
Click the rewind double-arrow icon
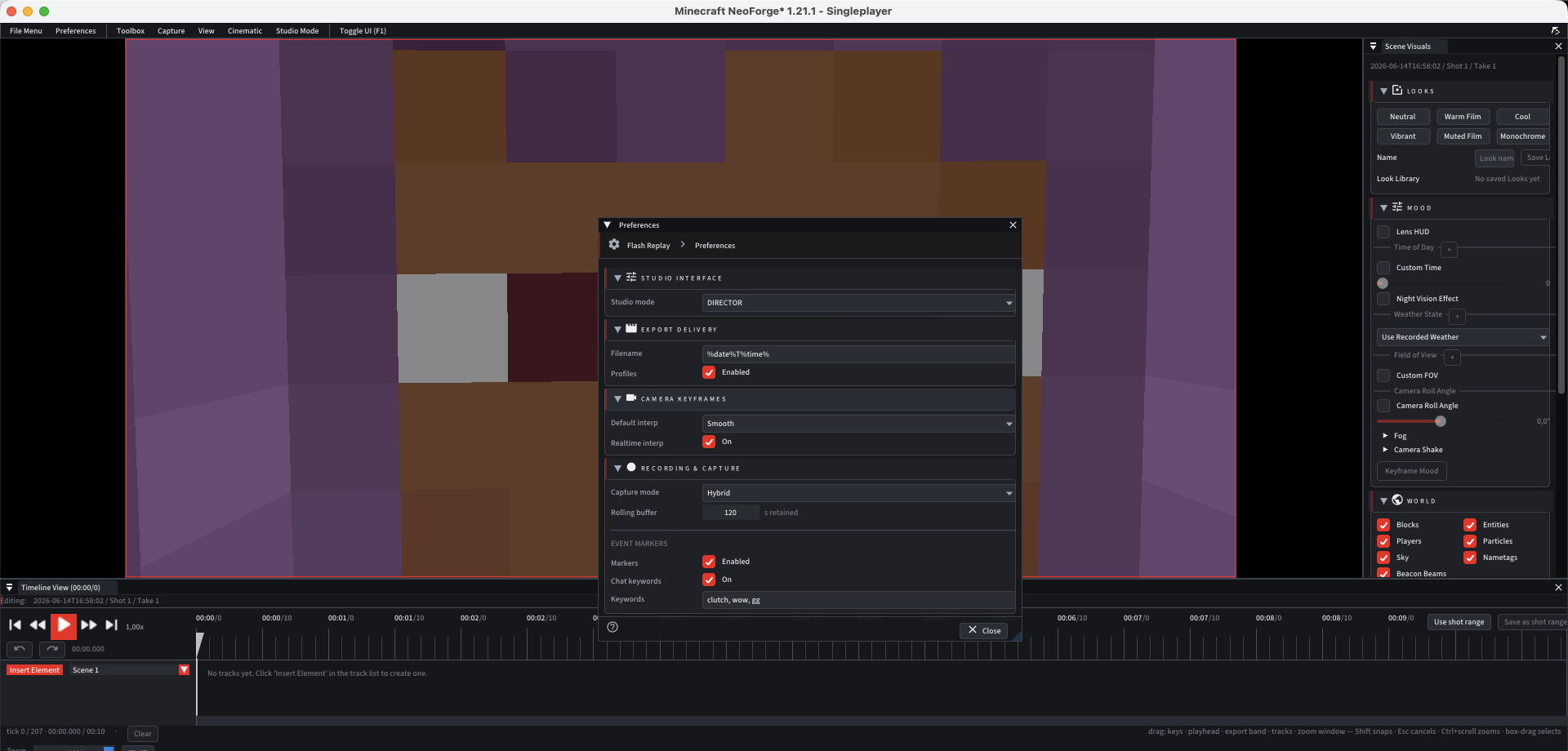click(x=38, y=625)
